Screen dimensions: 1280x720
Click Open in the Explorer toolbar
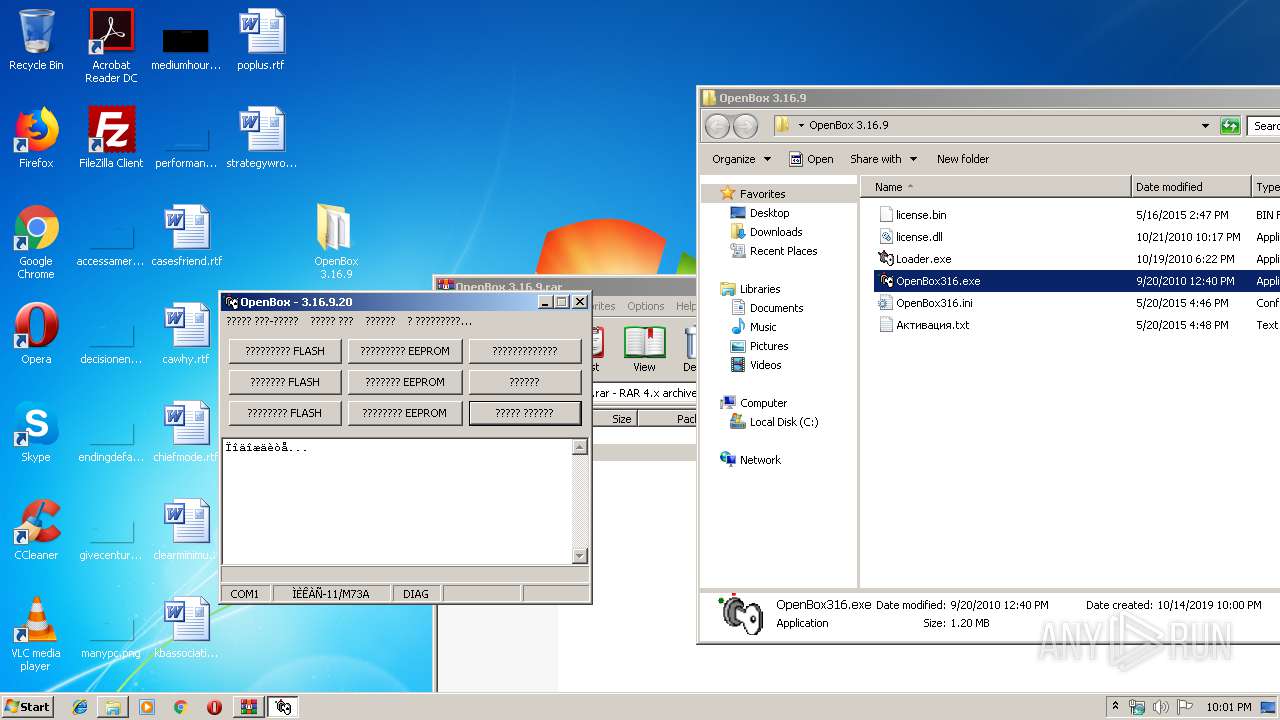pyautogui.click(x=811, y=159)
